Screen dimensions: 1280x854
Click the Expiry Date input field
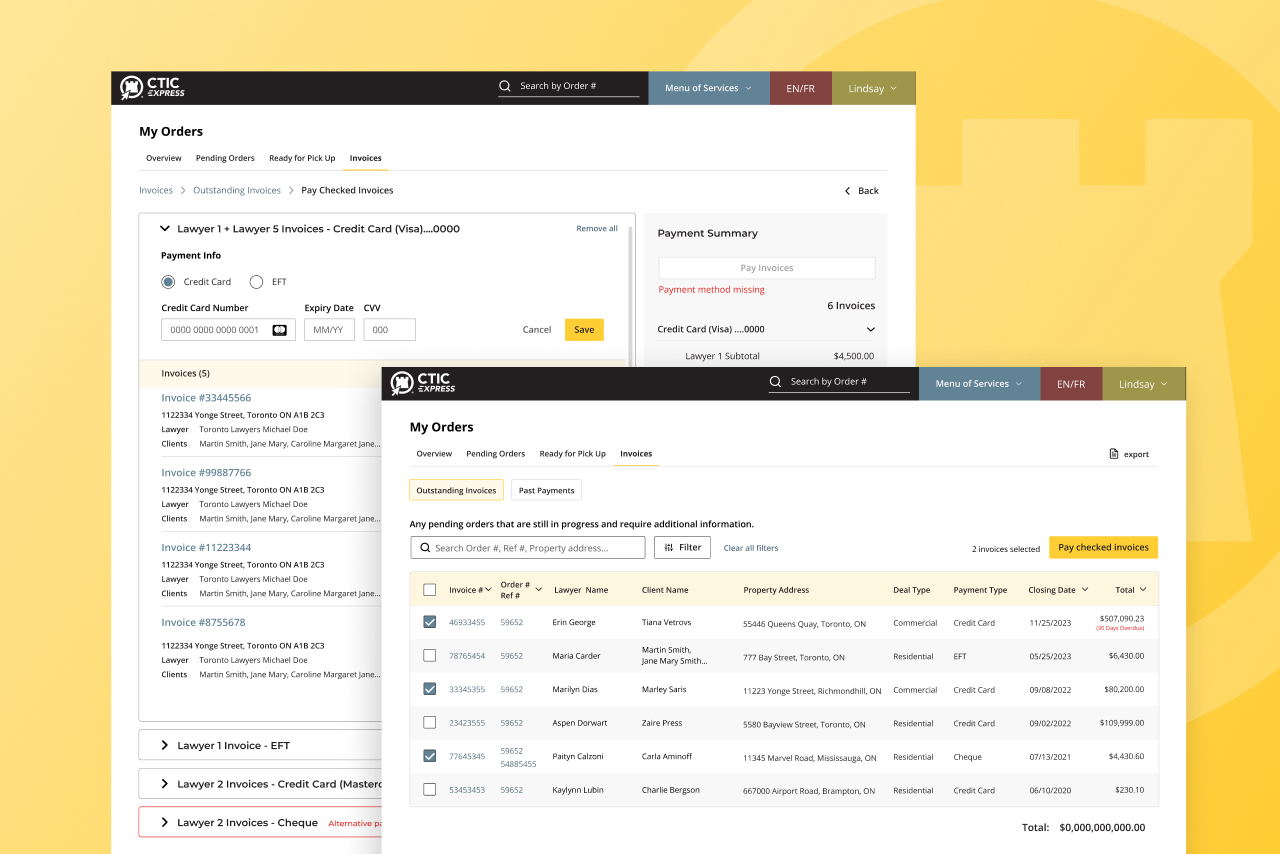329,330
